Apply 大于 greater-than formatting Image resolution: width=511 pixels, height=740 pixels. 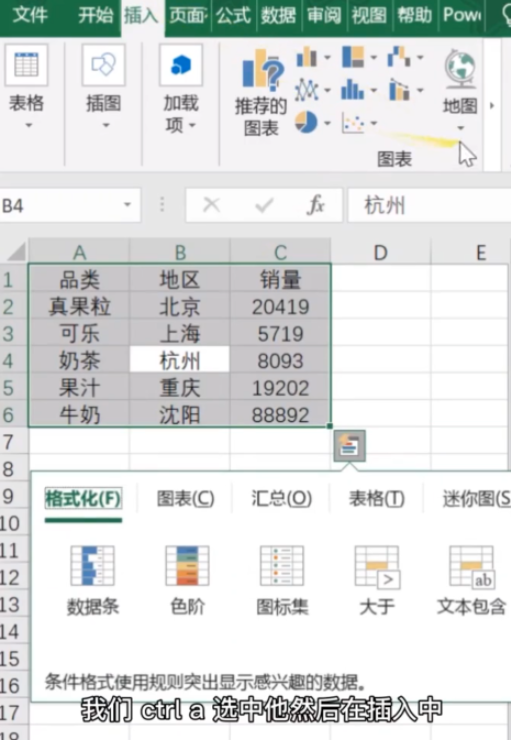point(377,580)
